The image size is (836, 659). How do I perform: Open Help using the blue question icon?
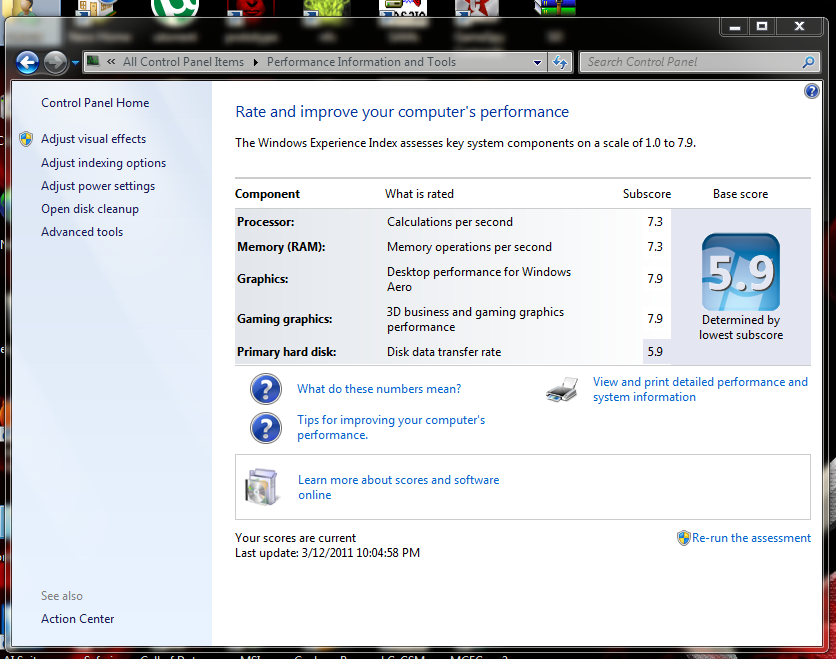pos(811,91)
